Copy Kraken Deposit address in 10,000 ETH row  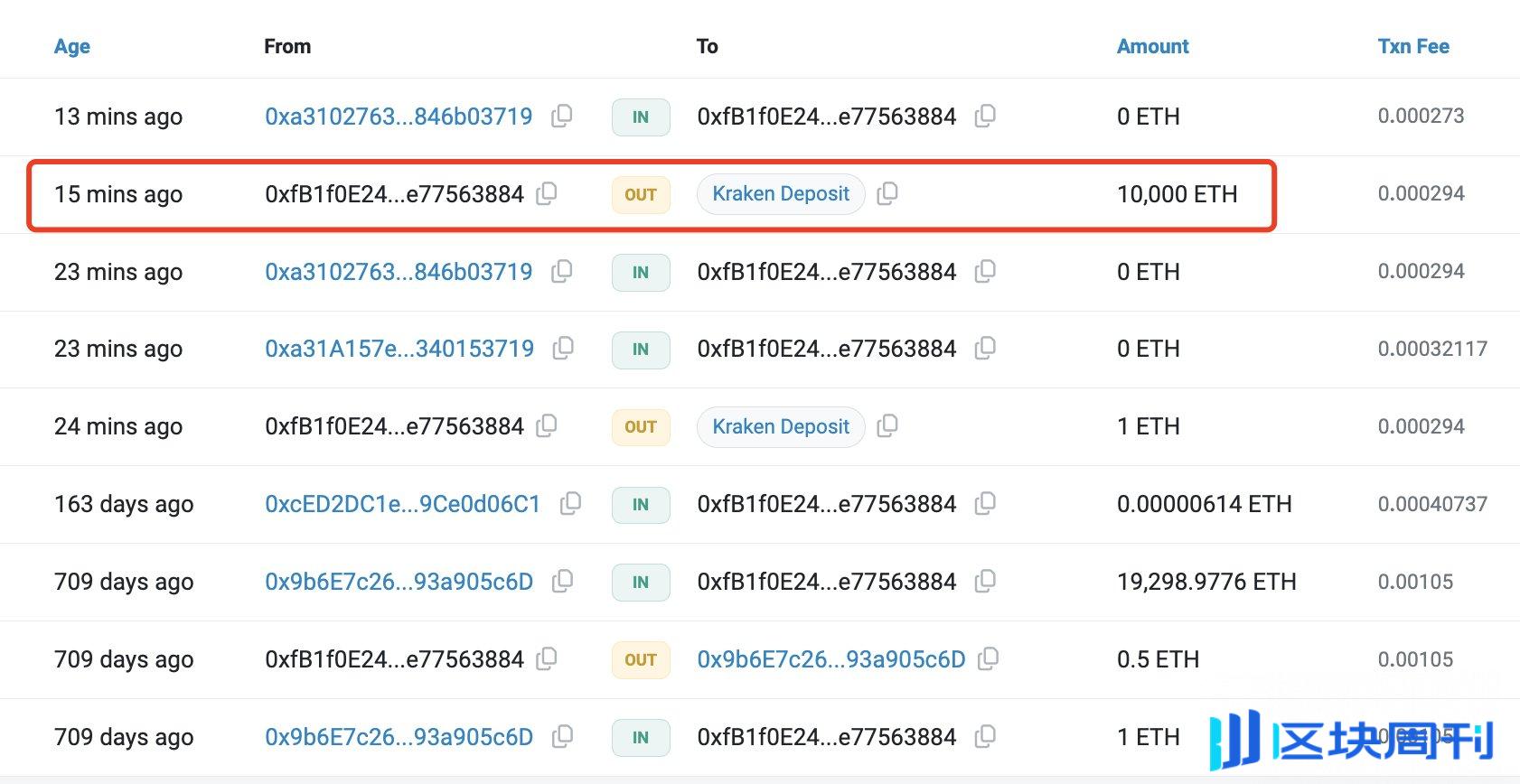tap(887, 193)
